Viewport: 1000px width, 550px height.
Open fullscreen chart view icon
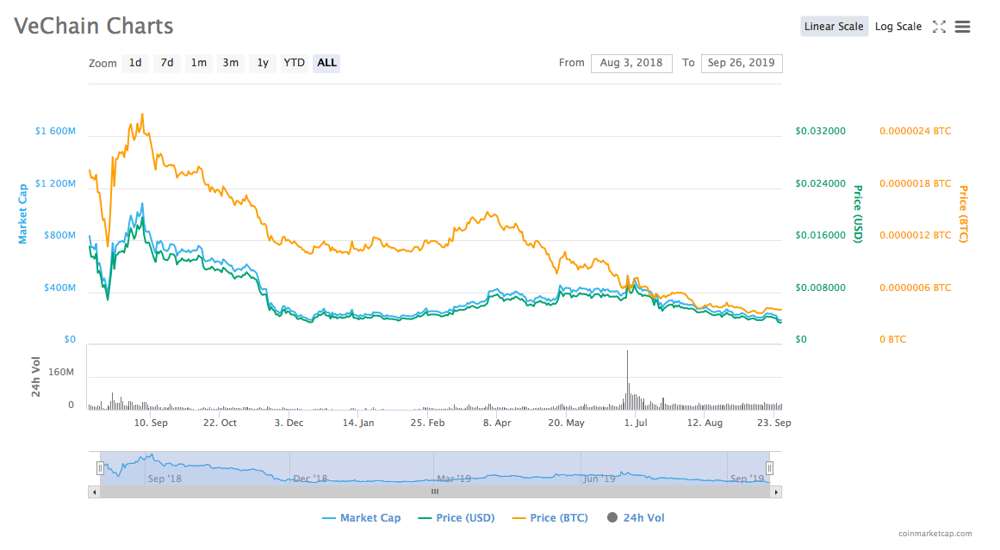click(939, 26)
